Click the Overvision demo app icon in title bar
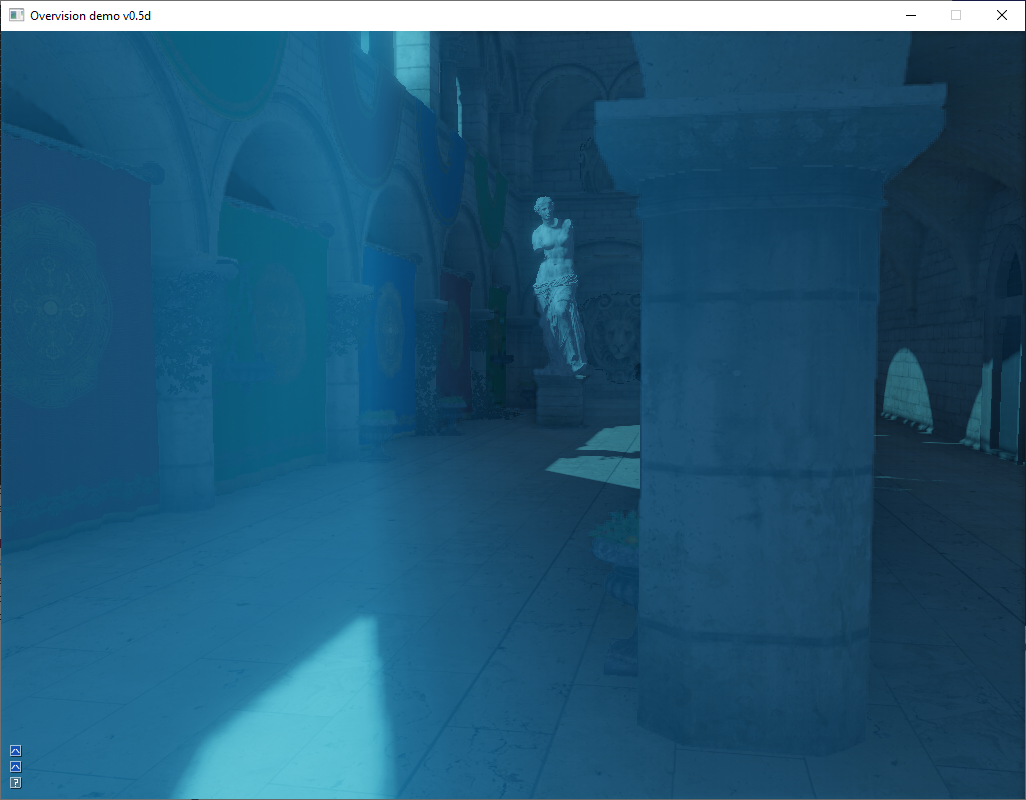 (x=16, y=15)
